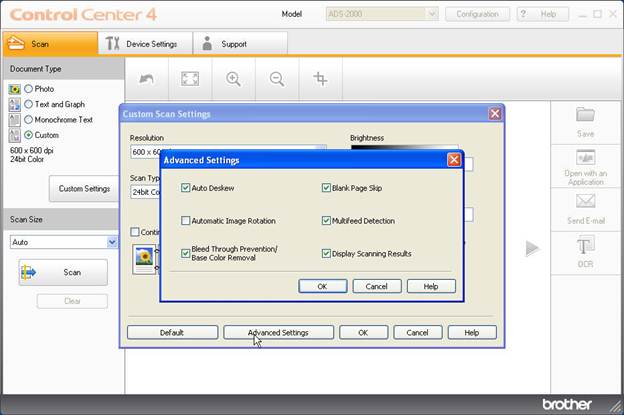The height and width of the screenshot is (415, 624).
Task: Close the Advanced Settings dialog
Action: click(454, 160)
